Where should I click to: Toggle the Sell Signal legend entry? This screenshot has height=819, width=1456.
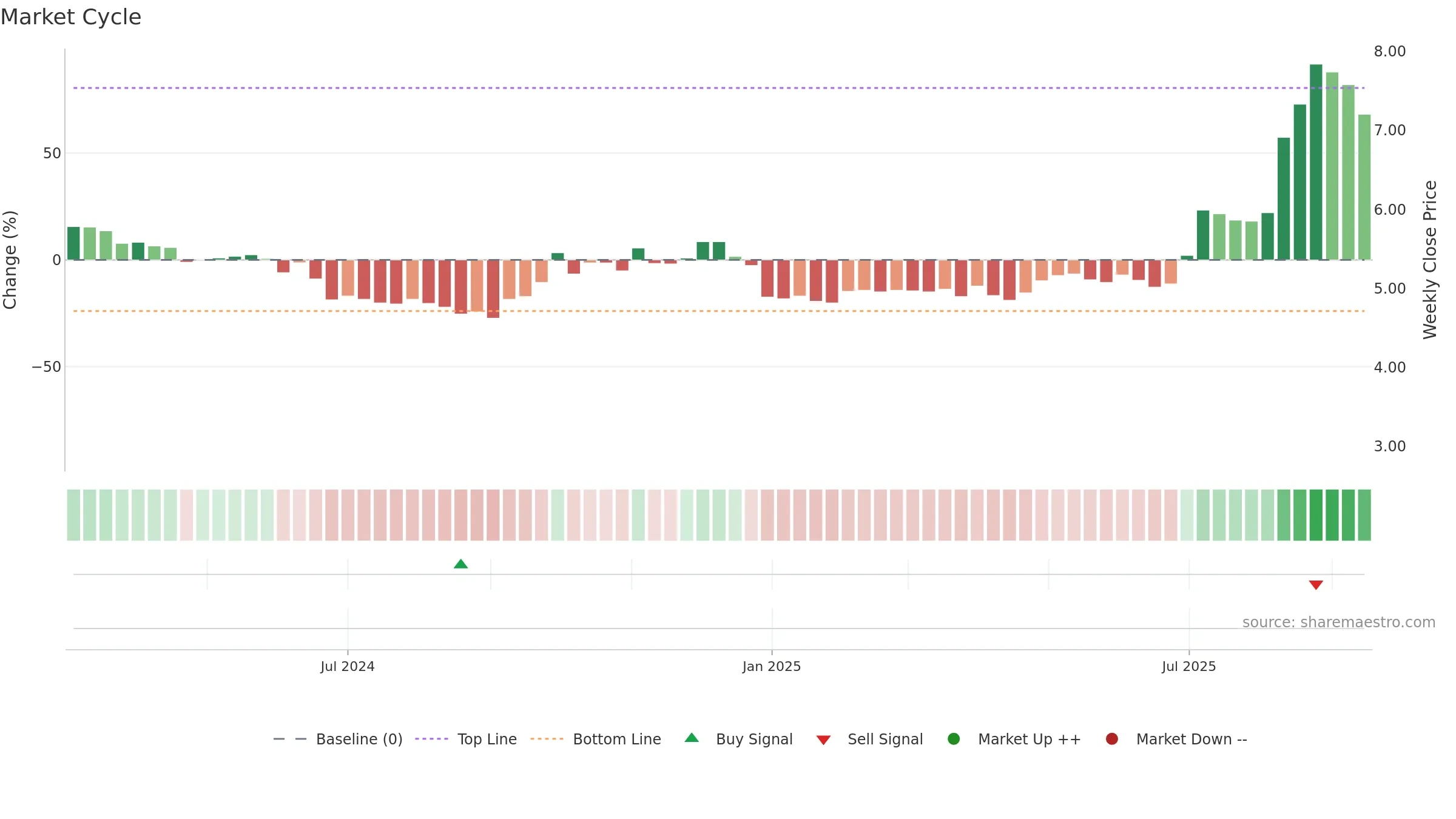(x=869, y=739)
